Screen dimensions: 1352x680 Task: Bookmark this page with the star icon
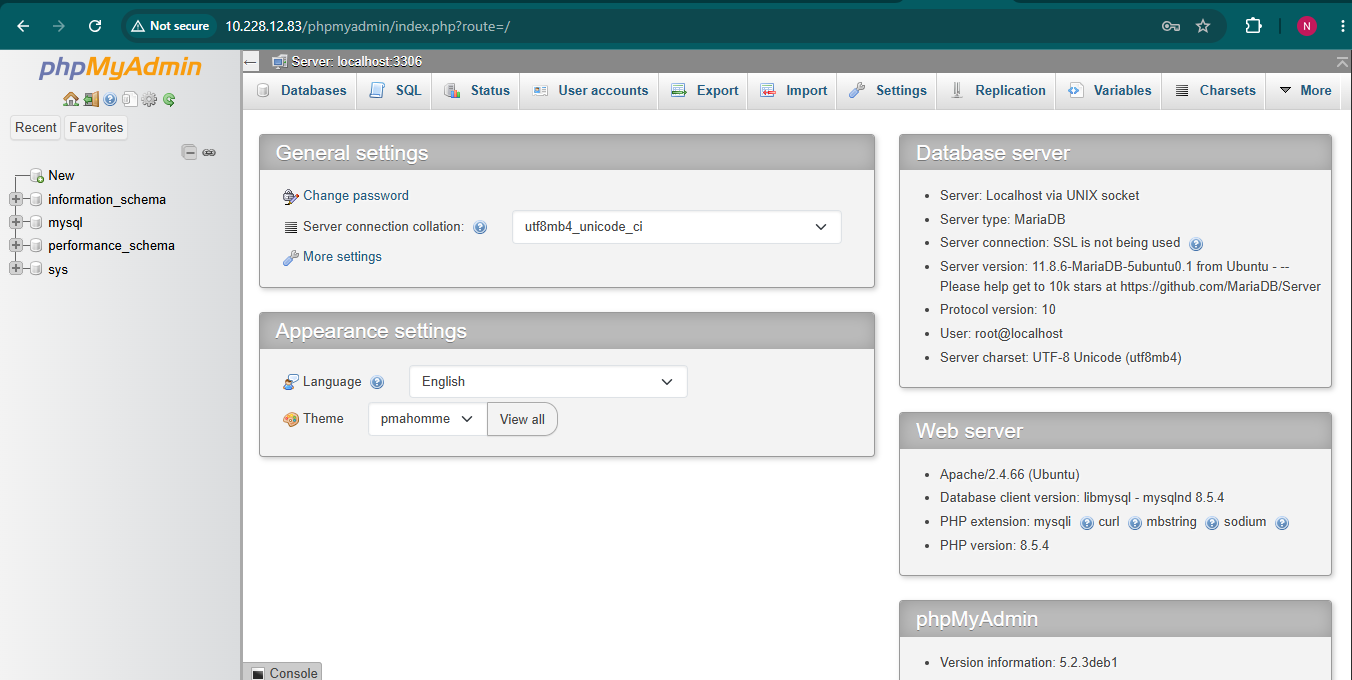(1203, 26)
